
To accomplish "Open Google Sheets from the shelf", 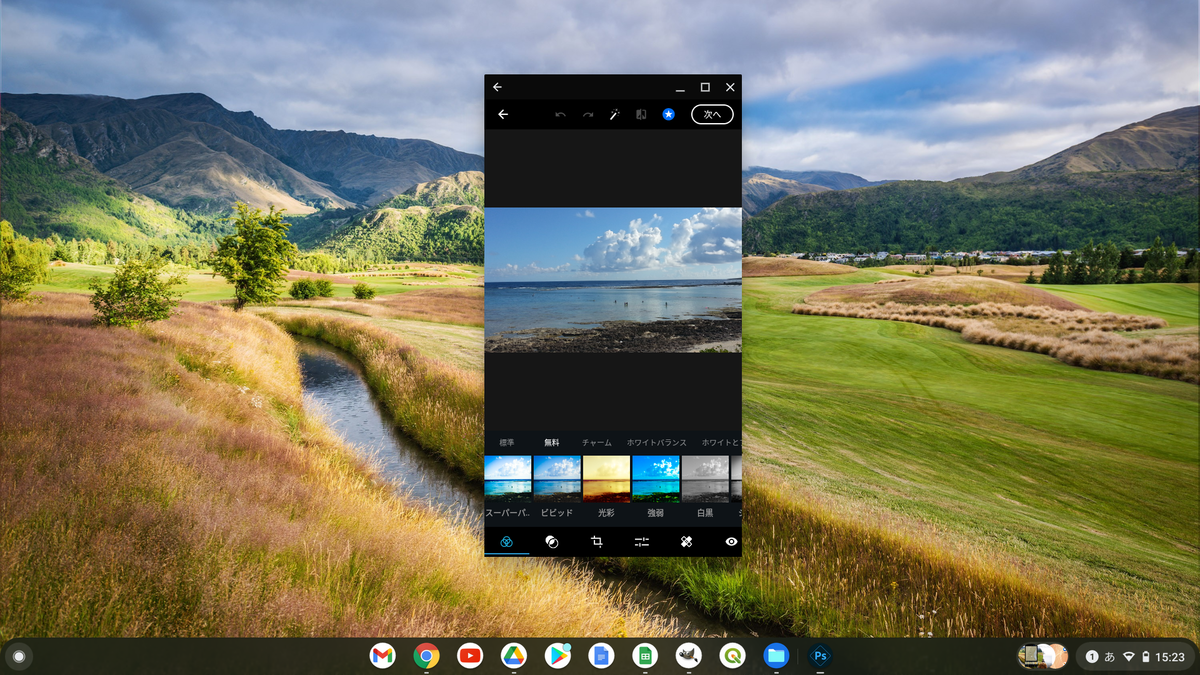I will (645, 656).
